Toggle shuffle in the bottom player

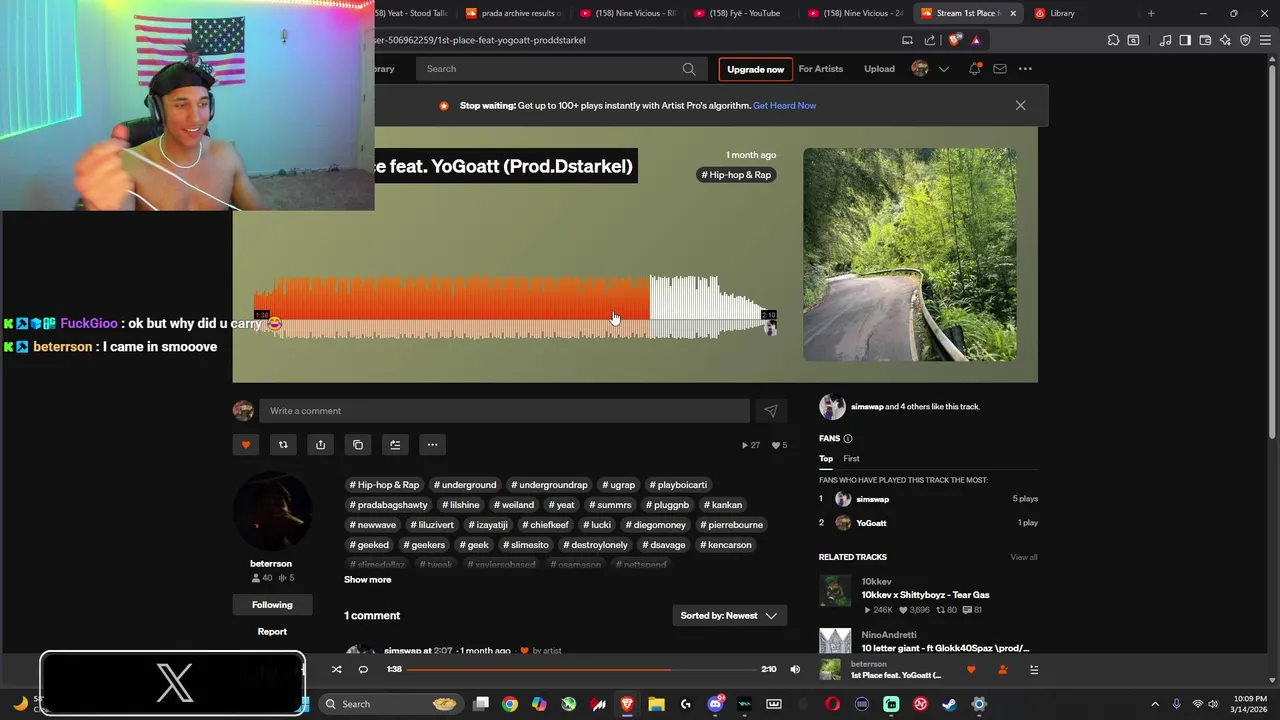(336, 669)
